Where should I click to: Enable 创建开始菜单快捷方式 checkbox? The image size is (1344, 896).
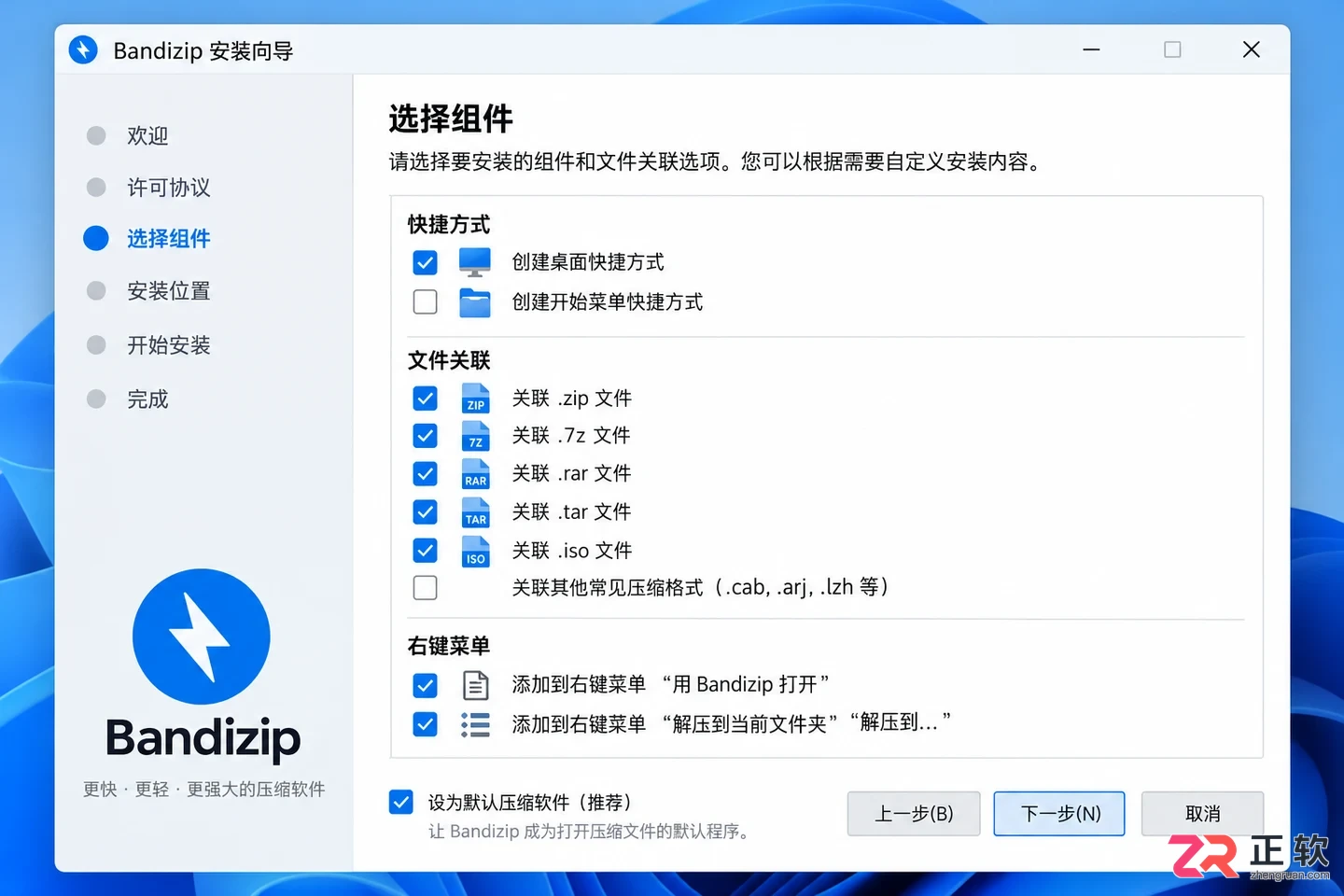point(425,302)
